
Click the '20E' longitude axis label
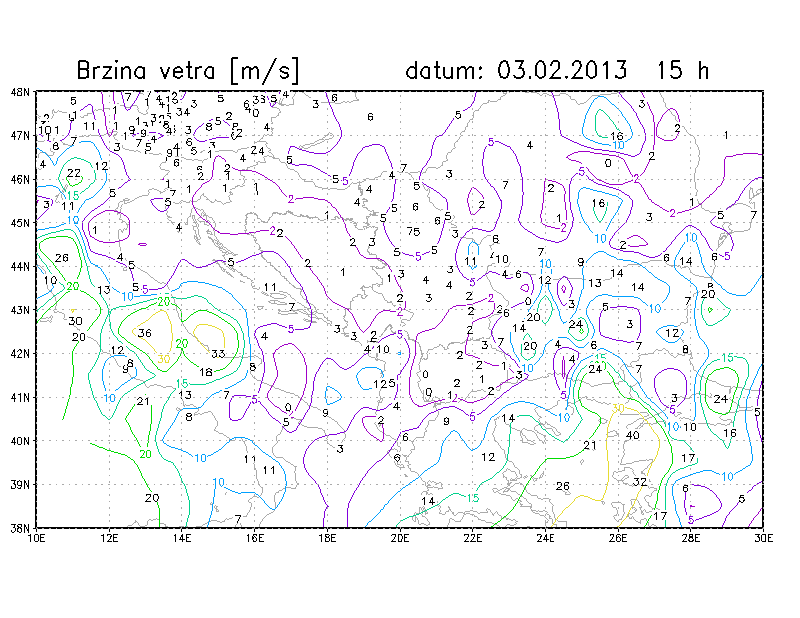400,538
